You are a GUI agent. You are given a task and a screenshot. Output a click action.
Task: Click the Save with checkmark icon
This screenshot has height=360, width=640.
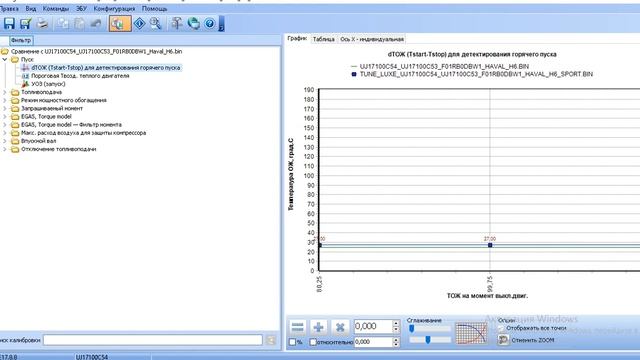click(26, 24)
